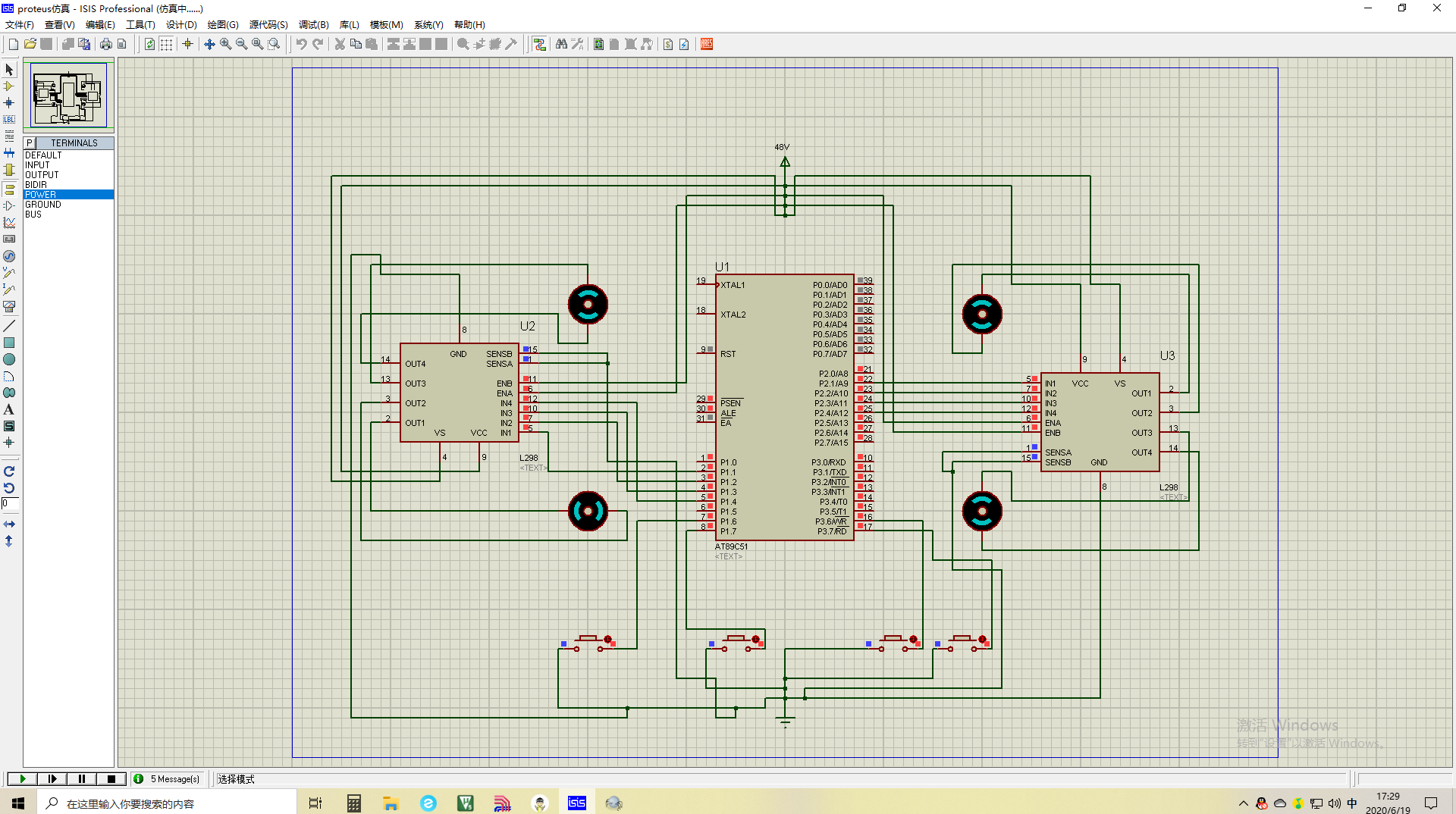Open the 调试(B) menu
Image resolution: width=1456 pixels, height=814 pixels.
pos(313,25)
